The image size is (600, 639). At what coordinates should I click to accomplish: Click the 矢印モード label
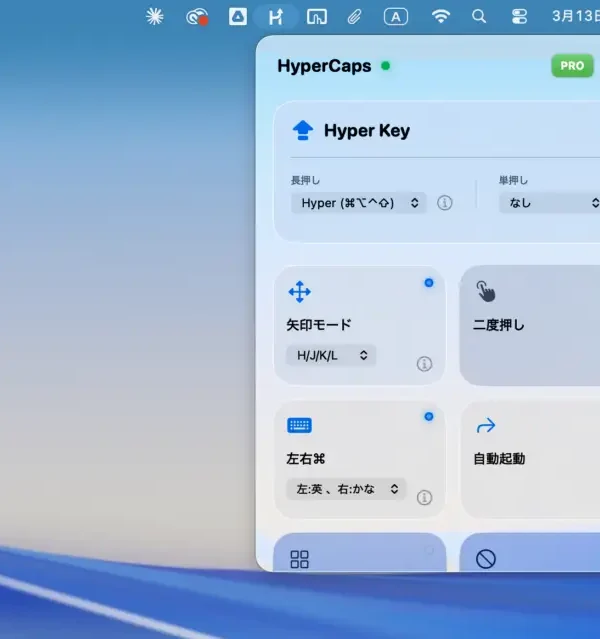pyautogui.click(x=319, y=325)
